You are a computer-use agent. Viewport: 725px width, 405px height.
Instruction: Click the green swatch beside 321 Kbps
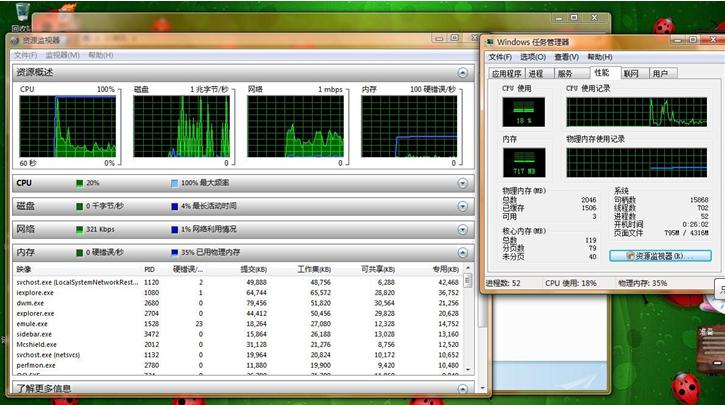(80, 229)
